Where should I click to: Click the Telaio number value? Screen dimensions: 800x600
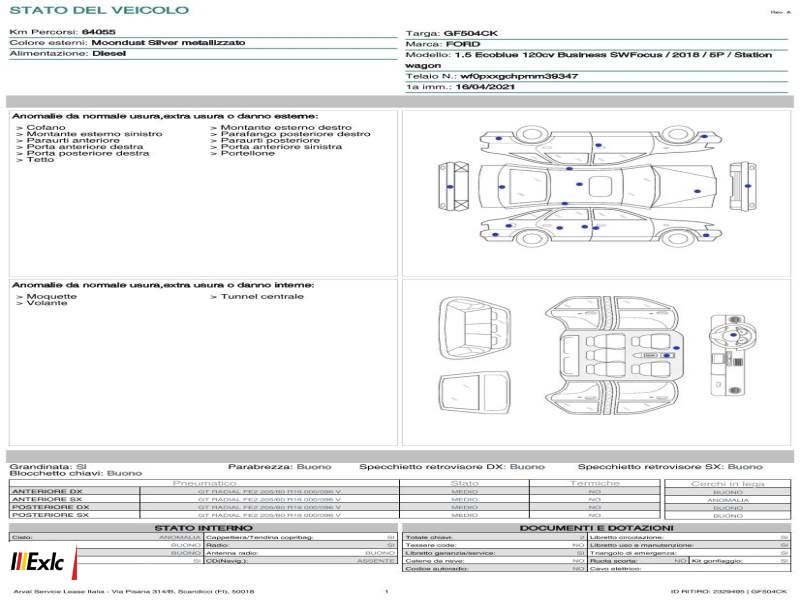[x=519, y=76]
